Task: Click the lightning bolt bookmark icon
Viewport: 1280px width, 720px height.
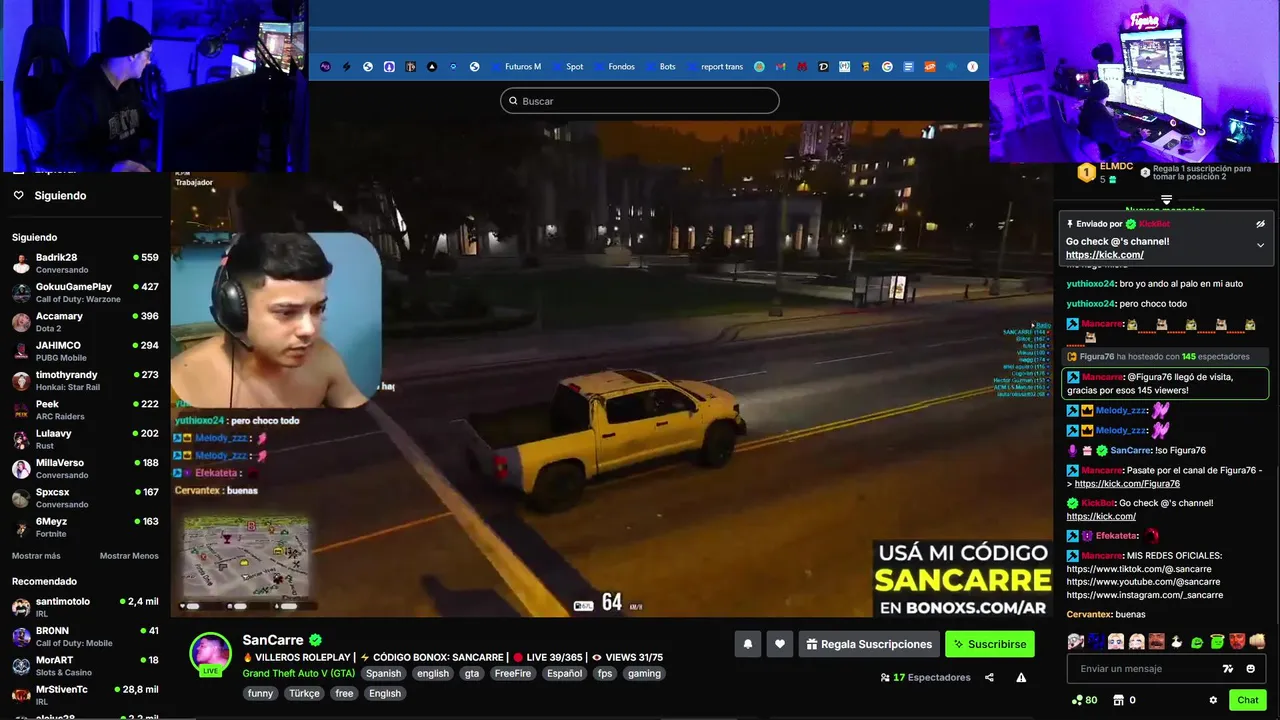Action: 347,67
